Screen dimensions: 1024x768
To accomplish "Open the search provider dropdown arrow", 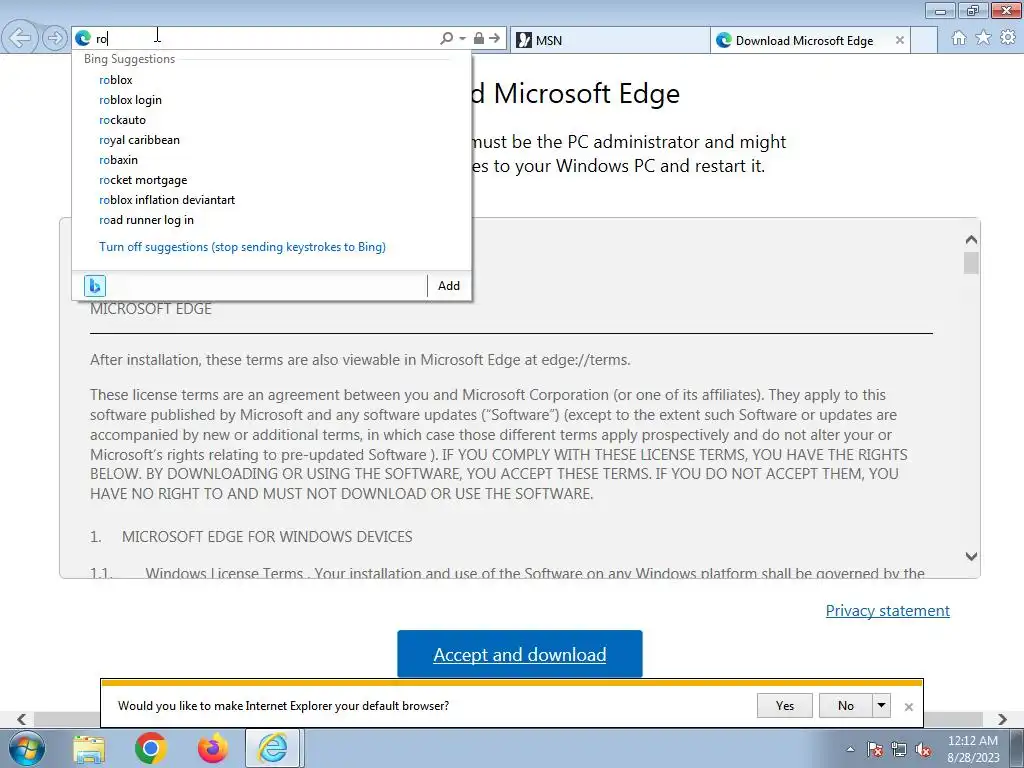I will tap(462, 39).
